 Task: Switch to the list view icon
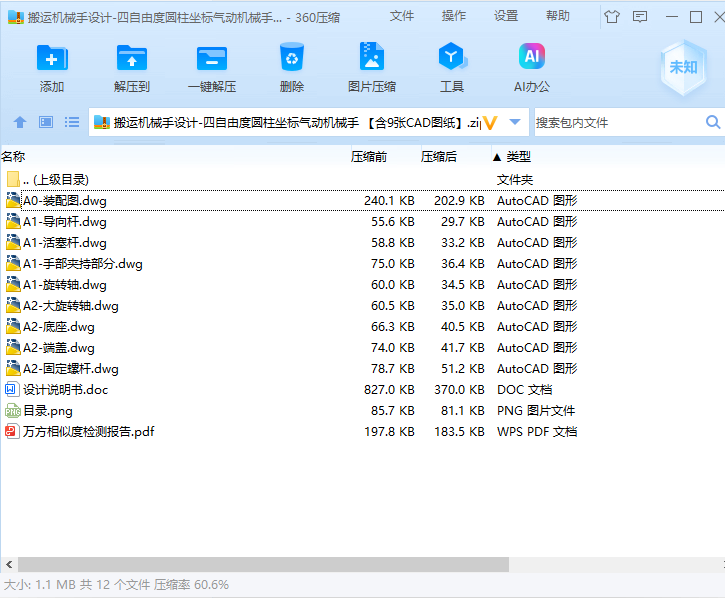pos(72,122)
